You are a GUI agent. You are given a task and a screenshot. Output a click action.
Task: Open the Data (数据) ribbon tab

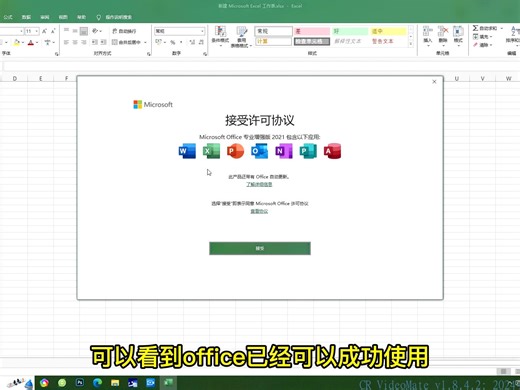point(26,17)
